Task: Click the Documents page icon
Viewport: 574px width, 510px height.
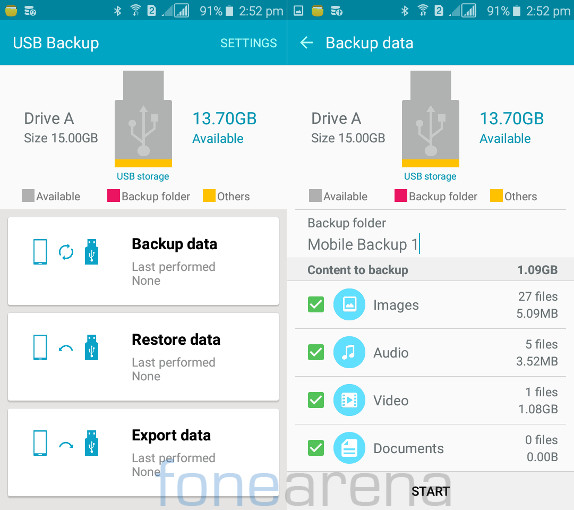Action: tap(349, 448)
